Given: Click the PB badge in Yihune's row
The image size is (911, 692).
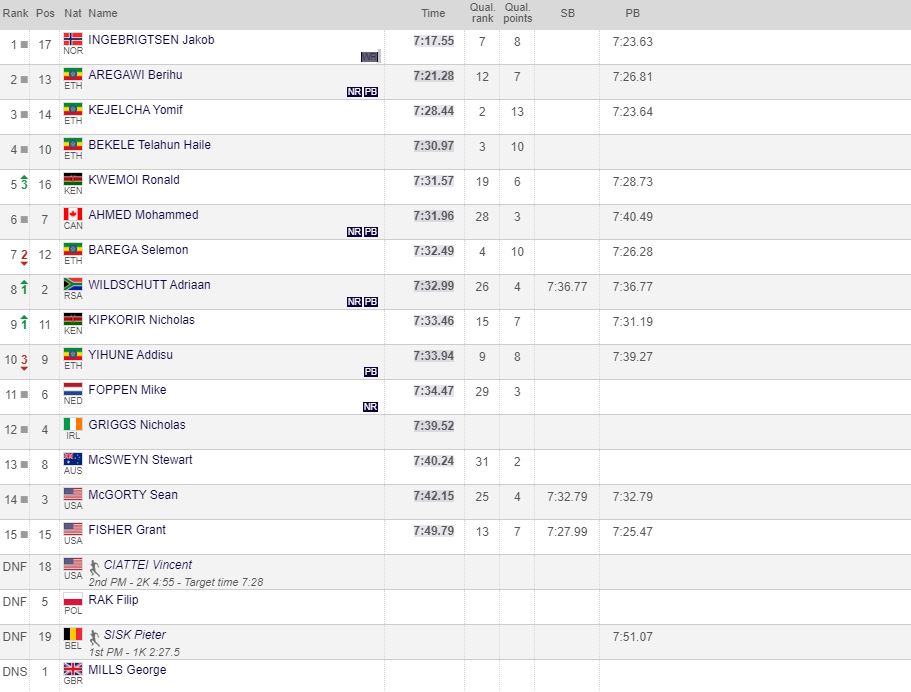Looking at the screenshot, I should coord(370,372).
